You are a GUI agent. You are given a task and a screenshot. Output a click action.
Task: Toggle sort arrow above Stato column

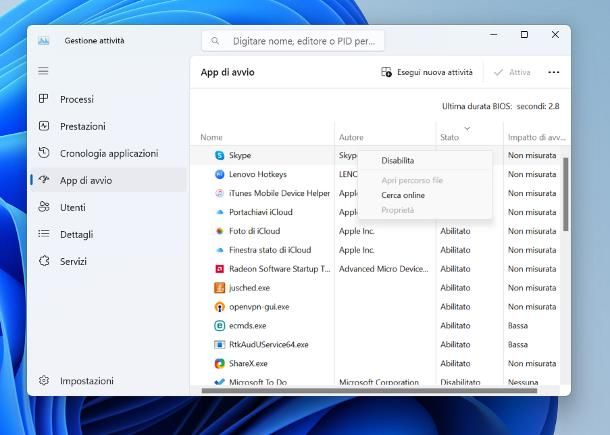(467, 128)
